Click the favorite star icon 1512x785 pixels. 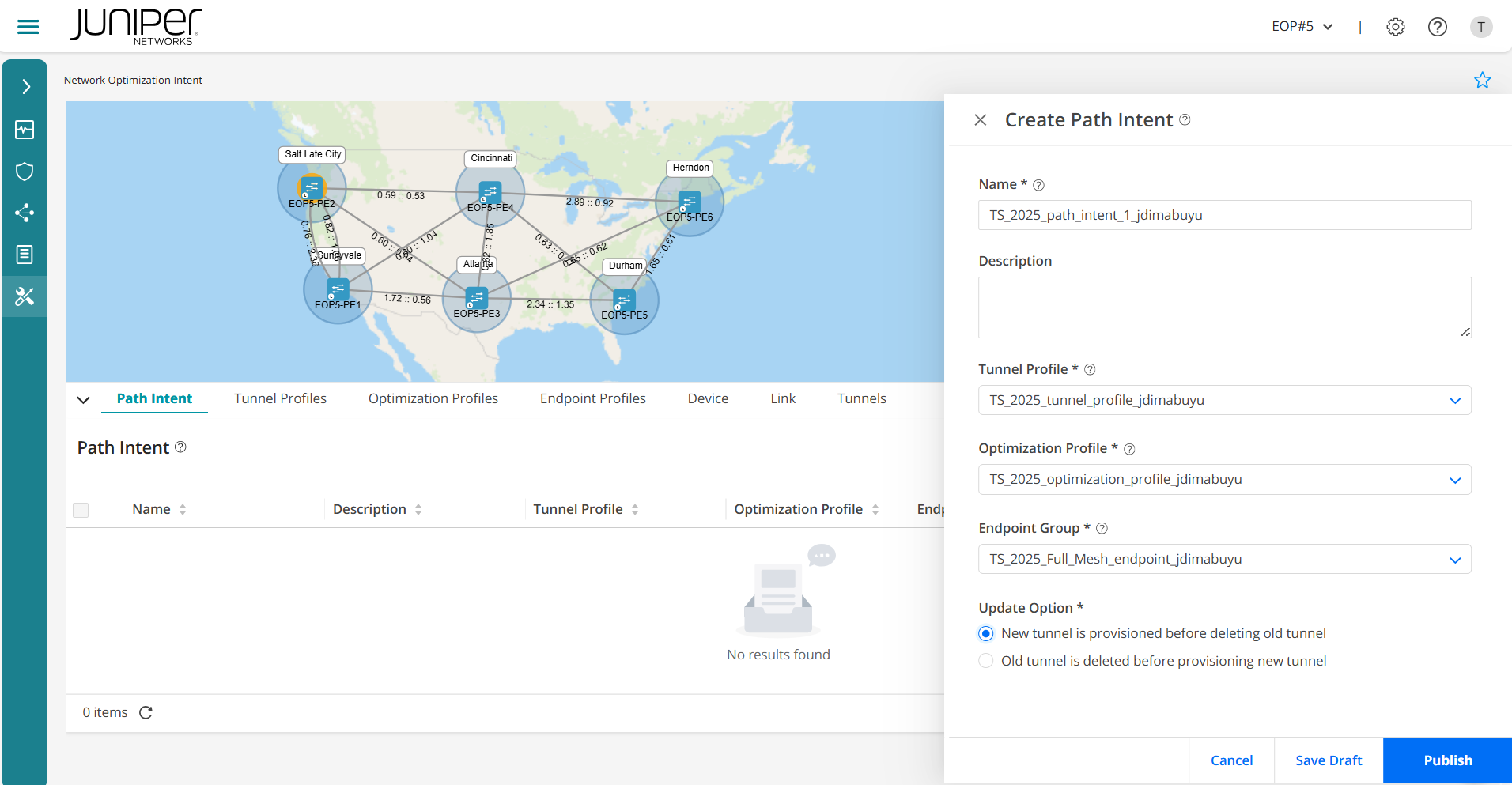1482,80
